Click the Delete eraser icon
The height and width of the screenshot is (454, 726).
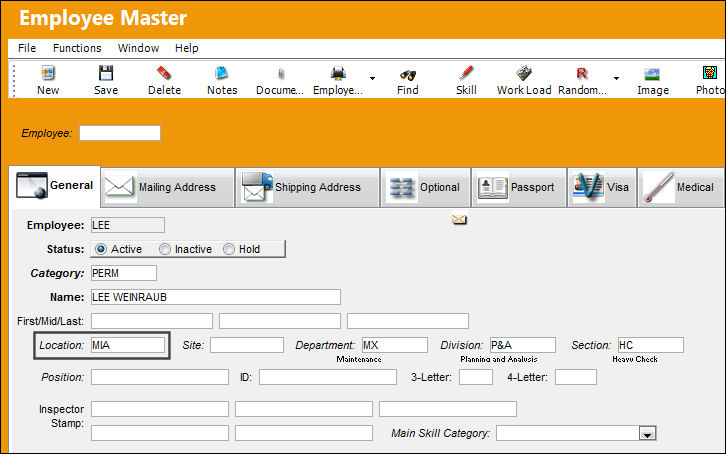(164, 73)
